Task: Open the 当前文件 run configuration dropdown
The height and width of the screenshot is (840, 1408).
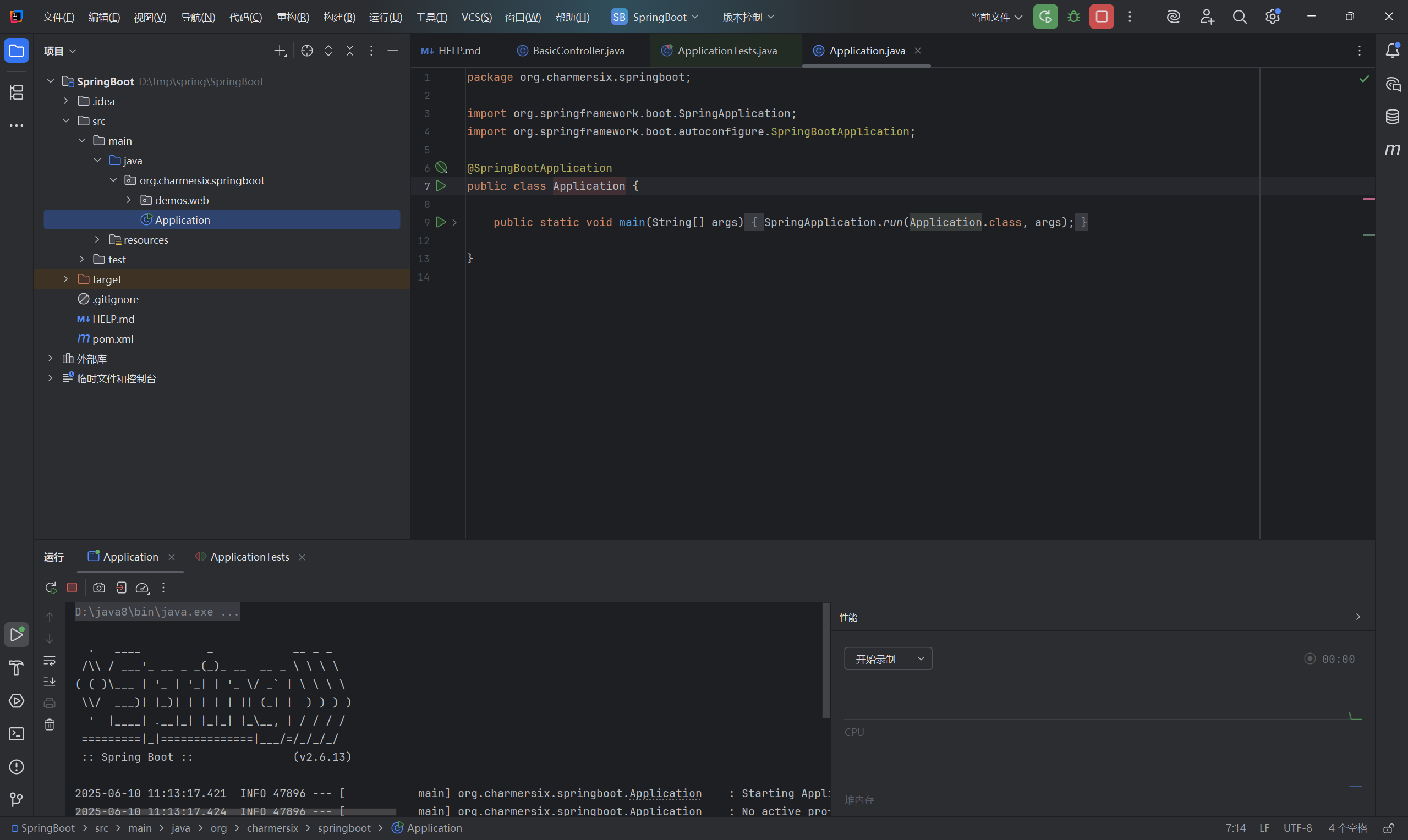Action: click(x=996, y=17)
